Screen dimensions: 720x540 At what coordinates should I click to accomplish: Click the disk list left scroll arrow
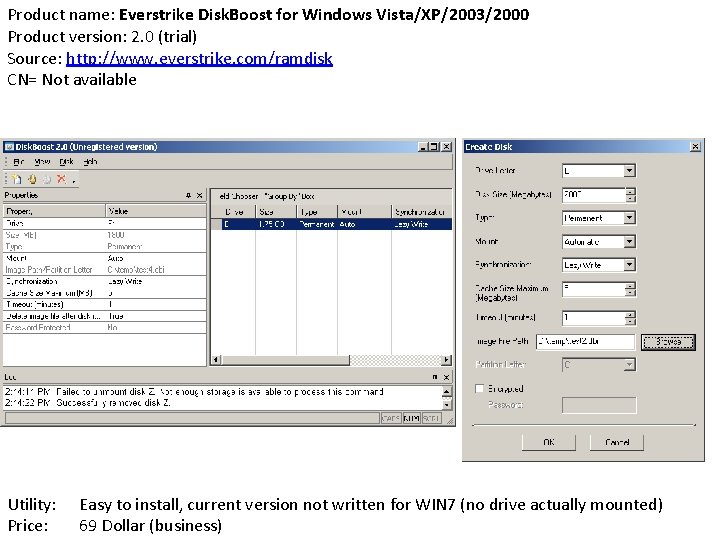point(216,360)
